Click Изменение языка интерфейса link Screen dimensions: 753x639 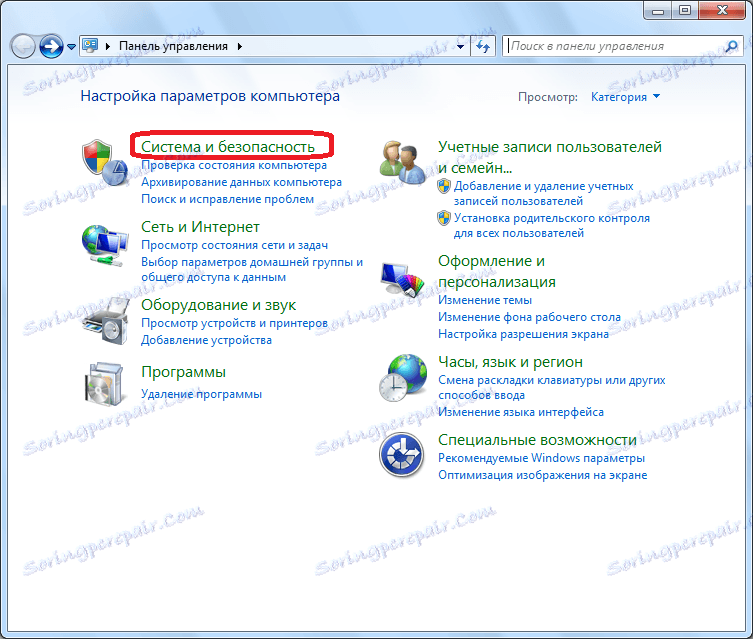(521, 412)
